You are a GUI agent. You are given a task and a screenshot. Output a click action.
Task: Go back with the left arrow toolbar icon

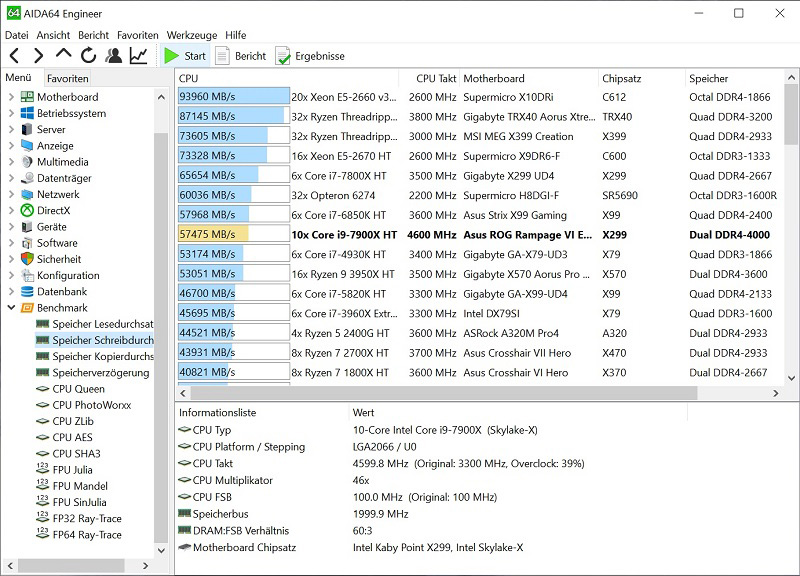[x=14, y=56]
